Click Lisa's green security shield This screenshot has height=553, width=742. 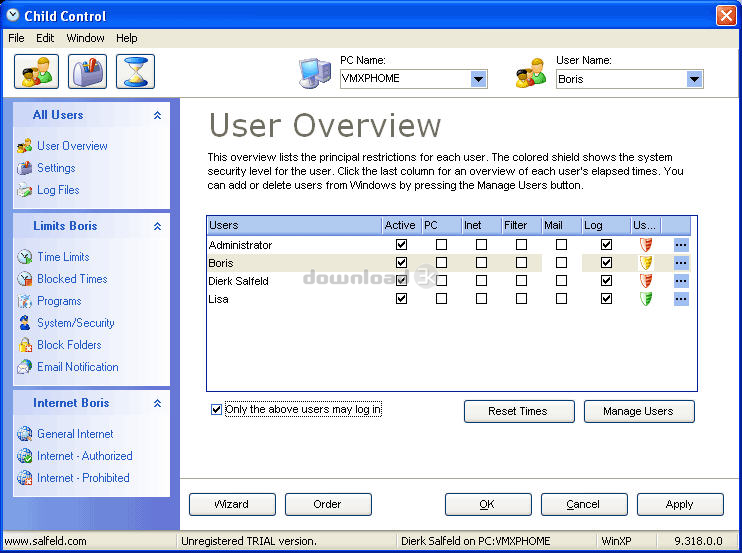646,299
